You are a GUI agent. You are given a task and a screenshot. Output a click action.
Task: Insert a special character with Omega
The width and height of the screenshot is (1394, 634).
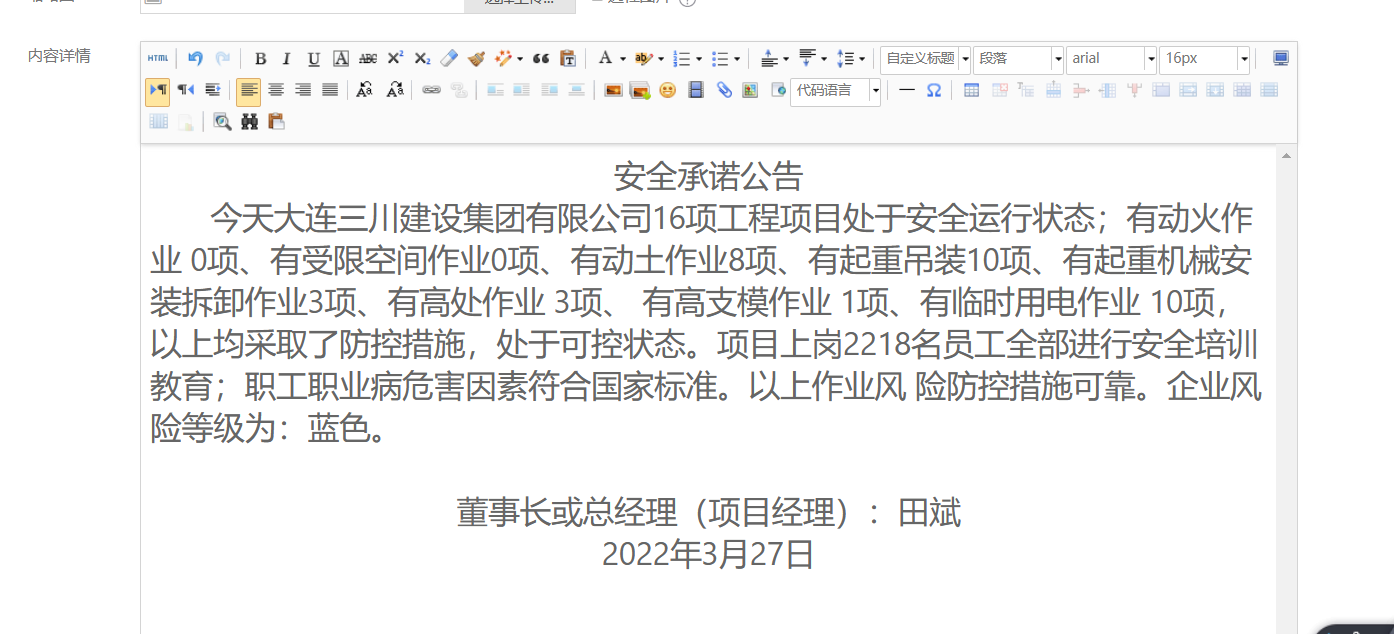(x=934, y=90)
